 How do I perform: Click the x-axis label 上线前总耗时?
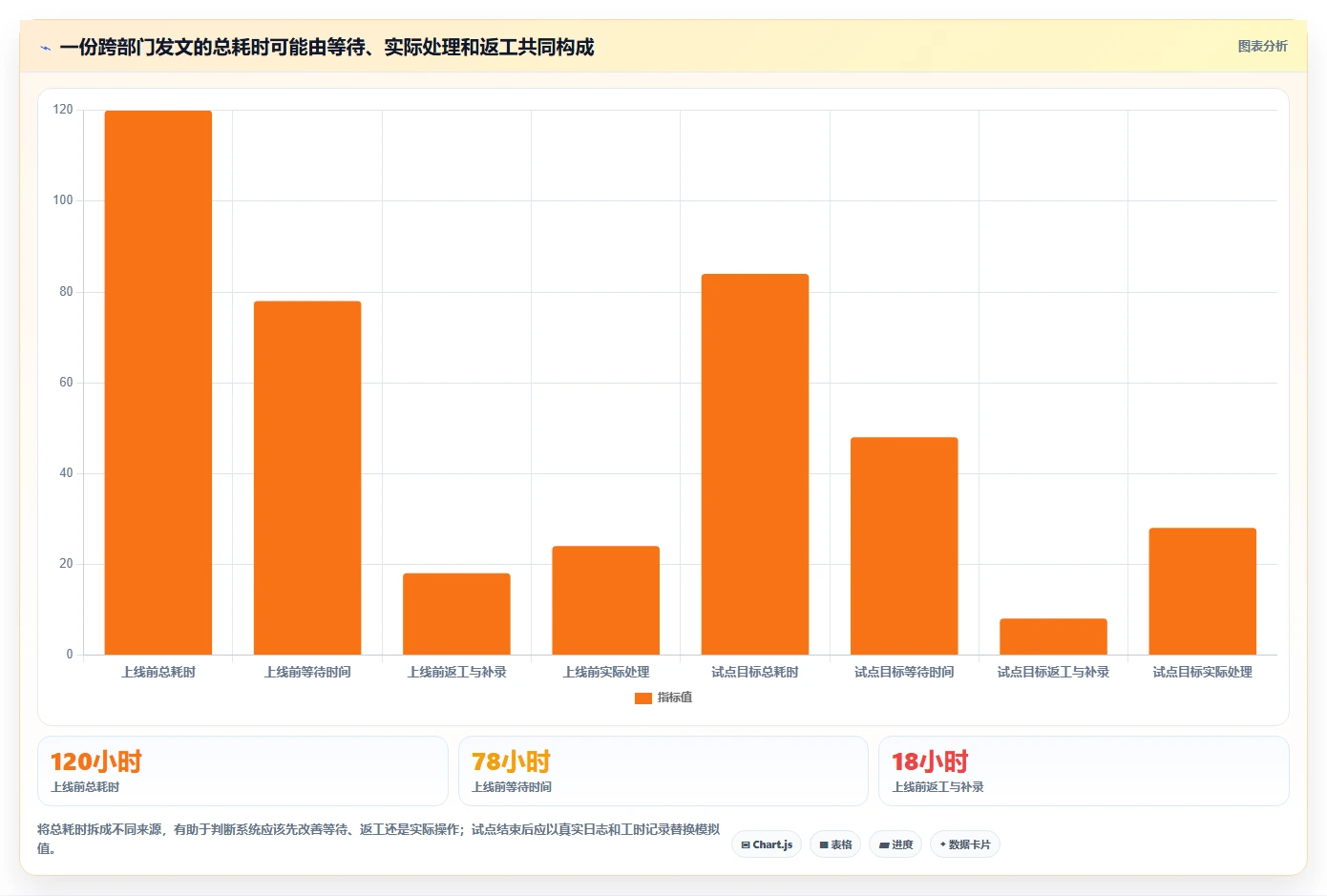(x=158, y=672)
